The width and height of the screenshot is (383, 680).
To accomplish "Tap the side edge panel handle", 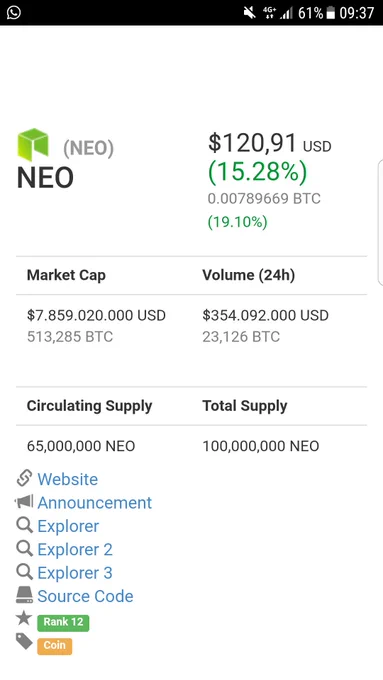I will [380, 222].
